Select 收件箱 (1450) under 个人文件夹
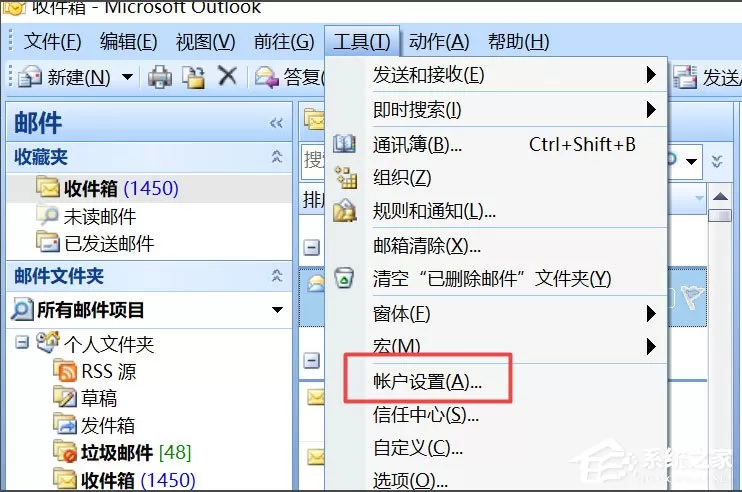Viewport: 742px width, 492px height. tap(138, 480)
